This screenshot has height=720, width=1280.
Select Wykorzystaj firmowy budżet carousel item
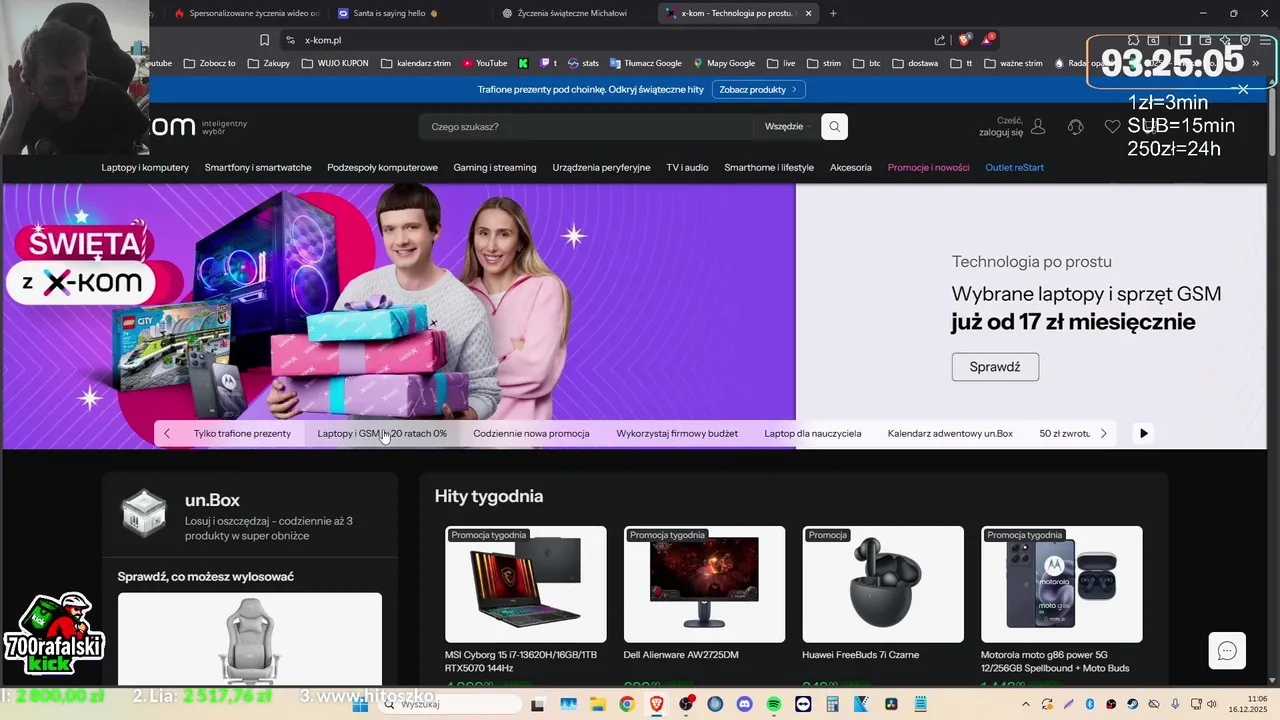677,433
